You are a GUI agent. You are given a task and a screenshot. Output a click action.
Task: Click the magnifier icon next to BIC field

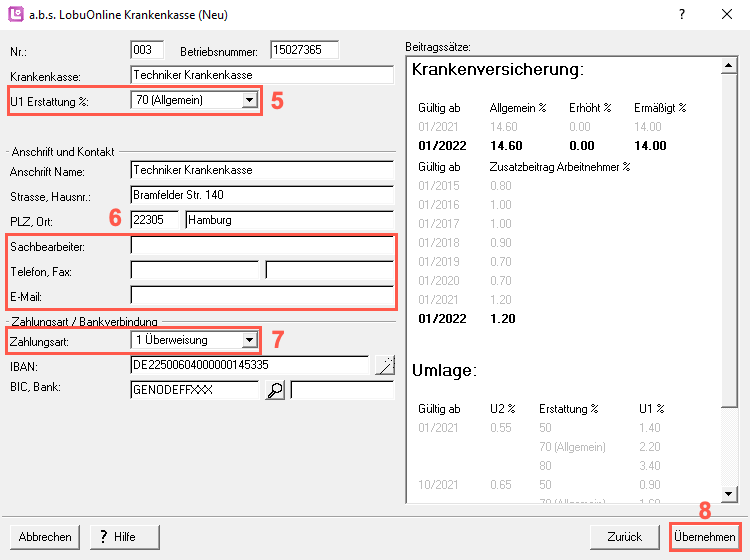pos(275,391)
